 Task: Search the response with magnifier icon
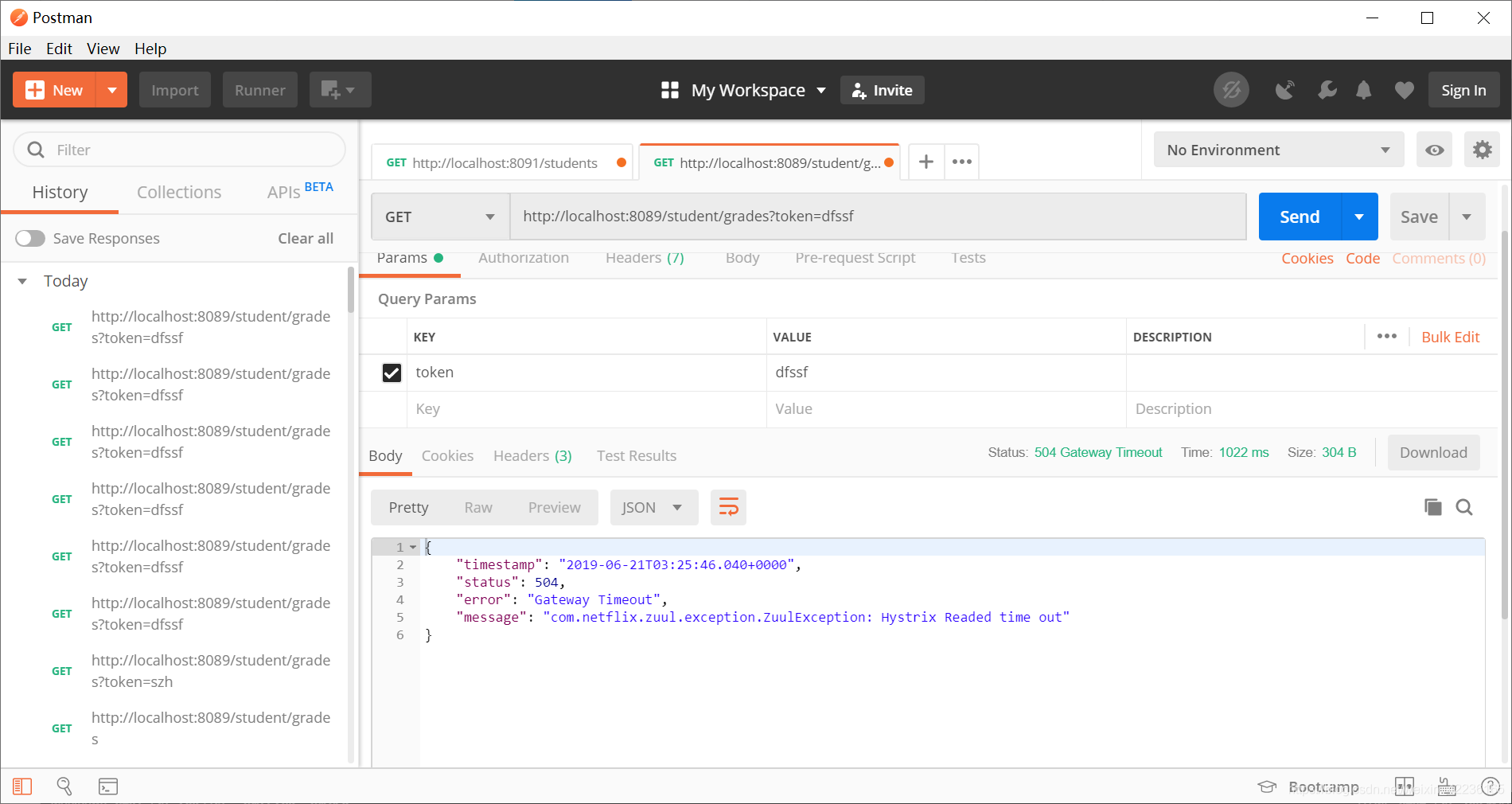tap(1464, 507)
